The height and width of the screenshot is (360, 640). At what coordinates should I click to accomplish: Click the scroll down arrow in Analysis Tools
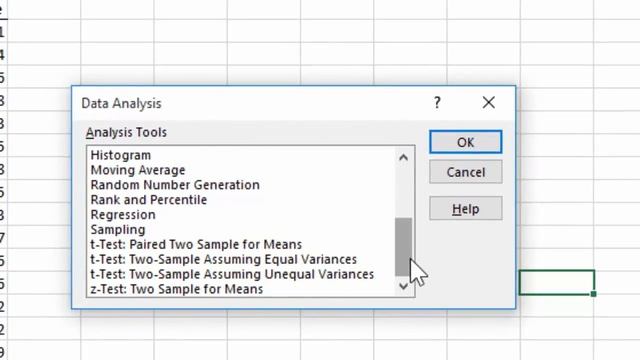(x=403, y=286)
